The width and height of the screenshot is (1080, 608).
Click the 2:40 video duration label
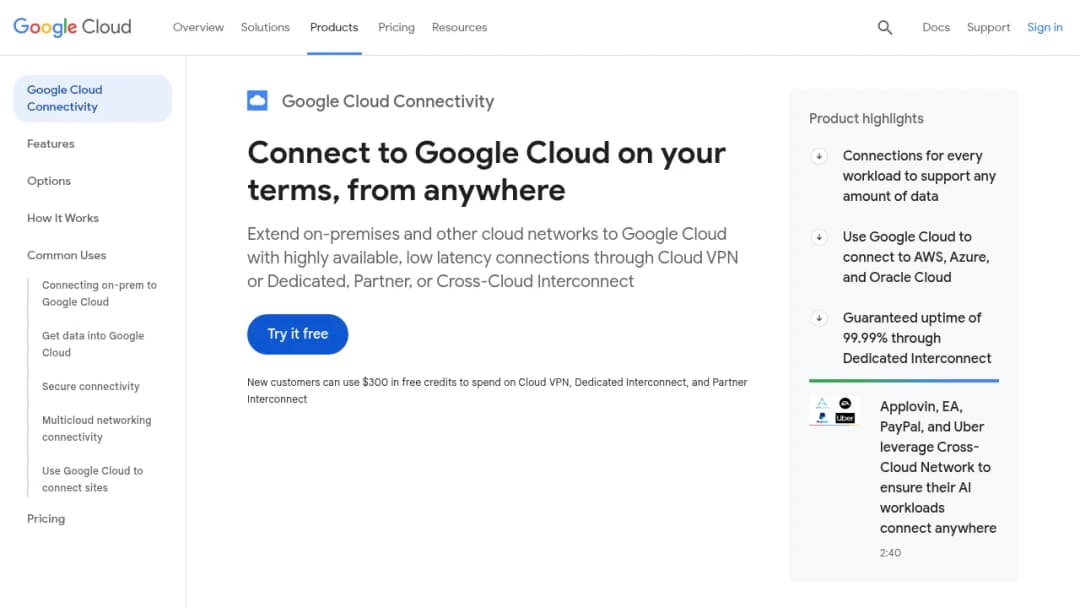click(890, 553)
